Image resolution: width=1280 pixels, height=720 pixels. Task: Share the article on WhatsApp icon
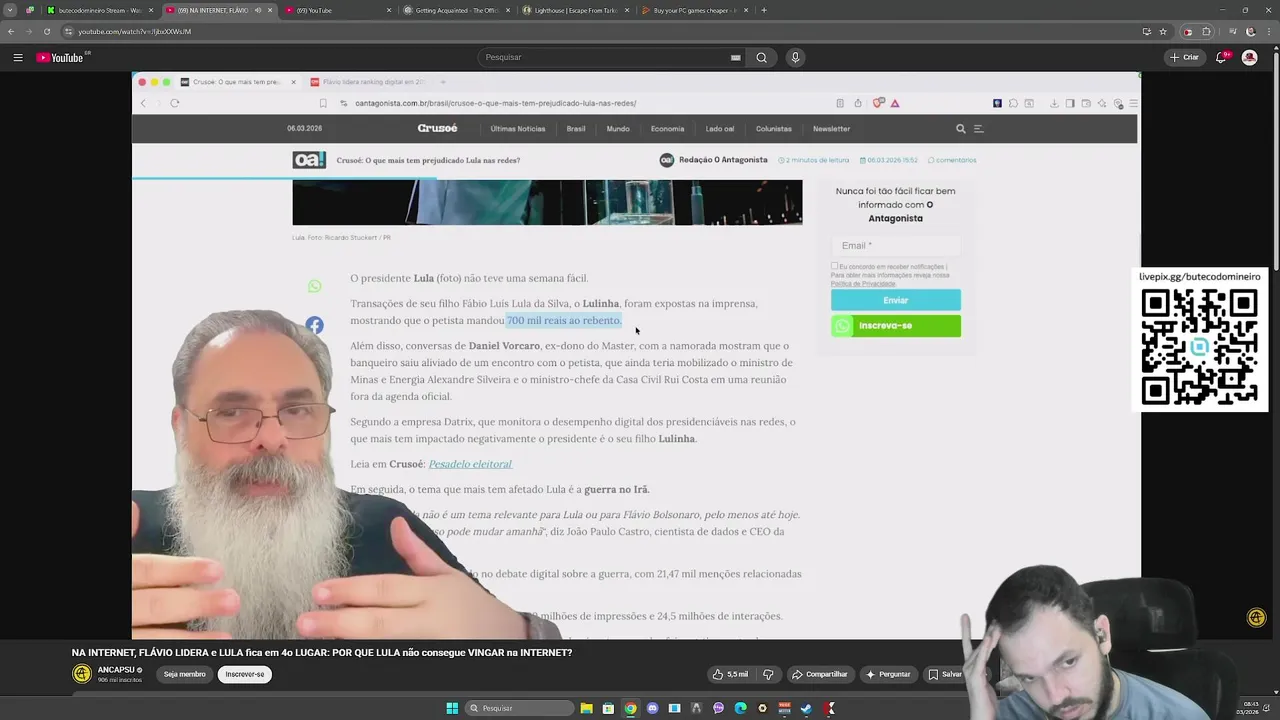[315, 286]
